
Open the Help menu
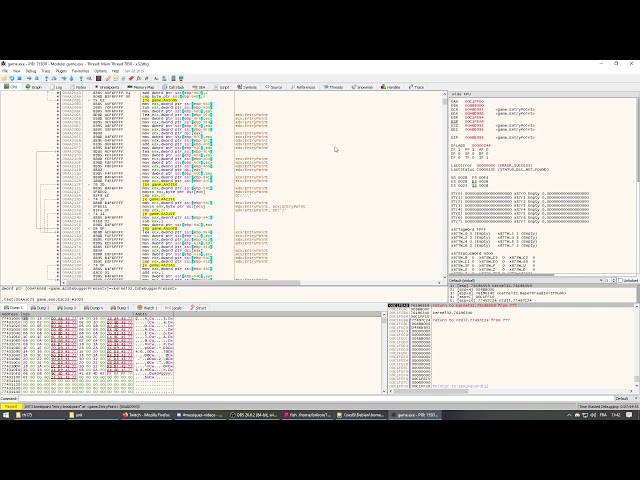click(116, 71)
